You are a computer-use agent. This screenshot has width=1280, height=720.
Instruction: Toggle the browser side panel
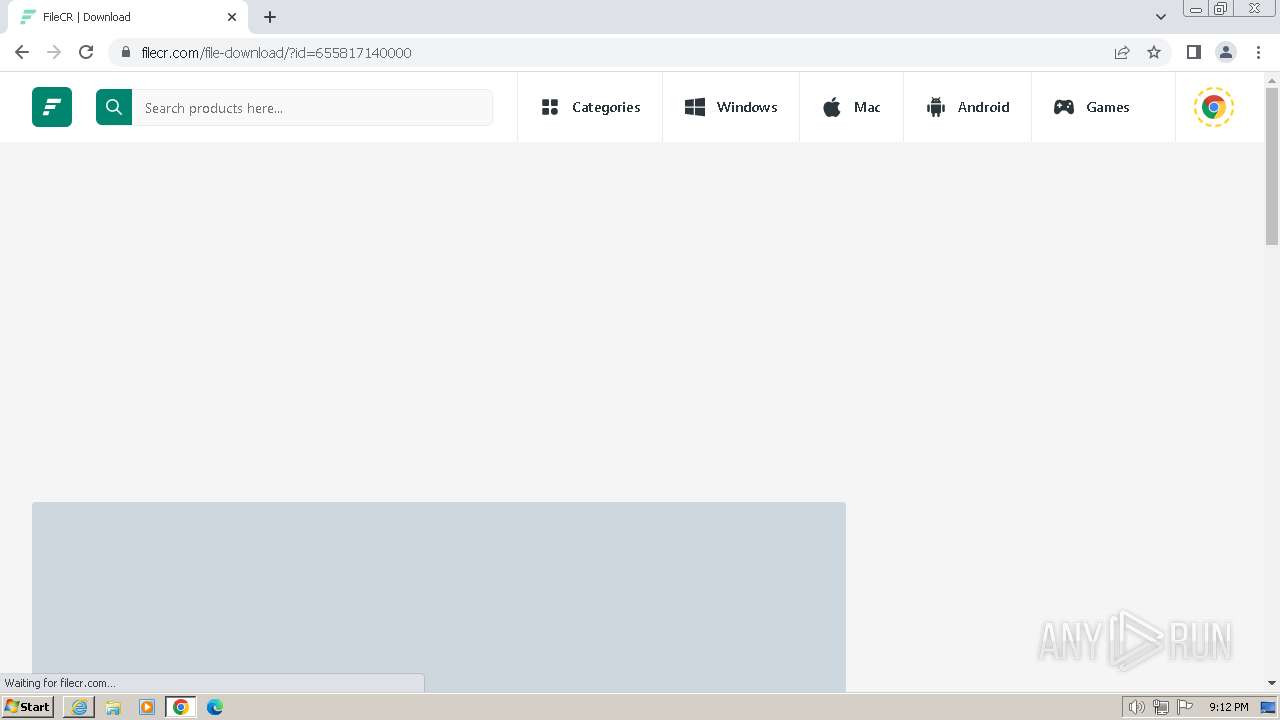tap(1194, 52)
